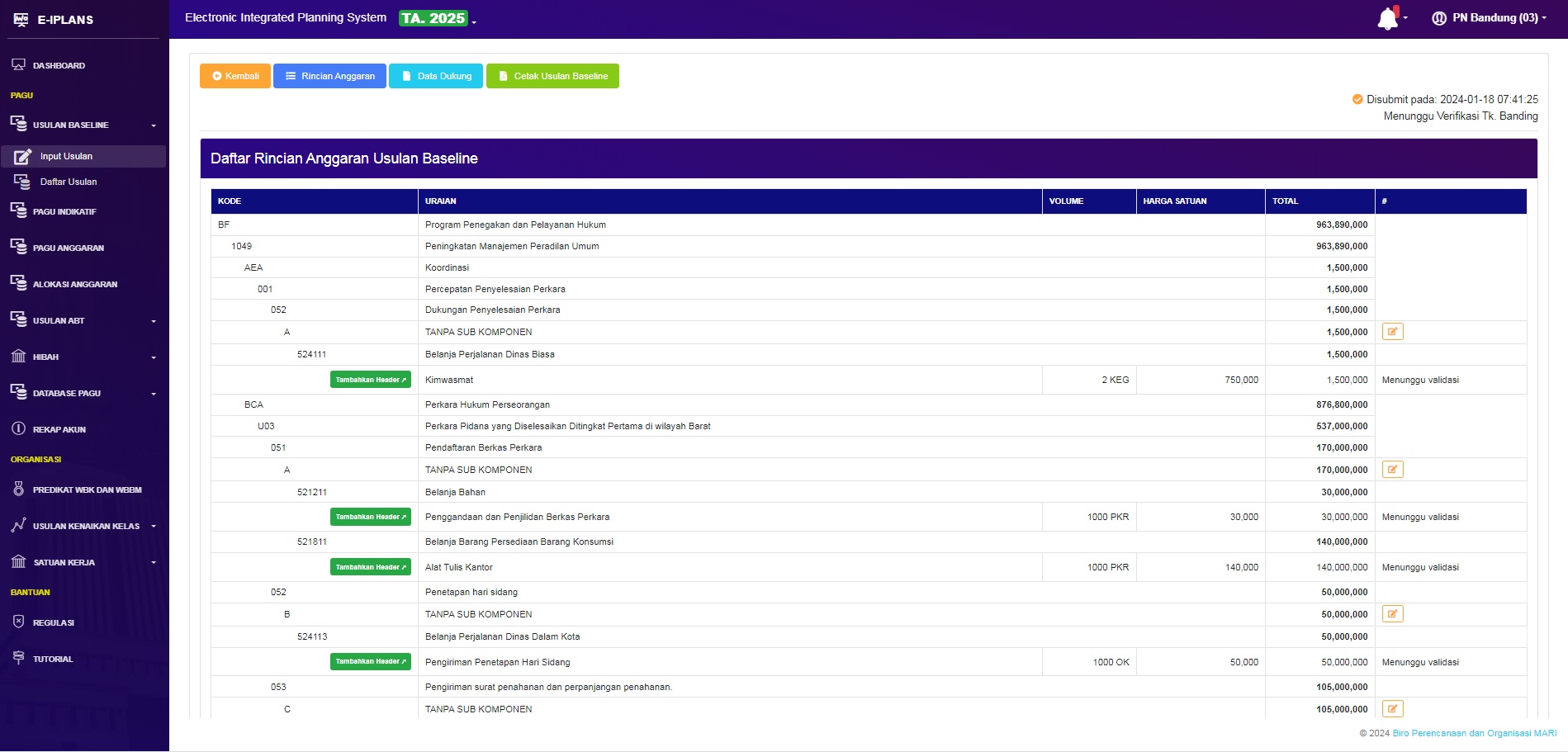Click edit icon for Penetapan hari sidang sub komponen

tap(1392, 614)
